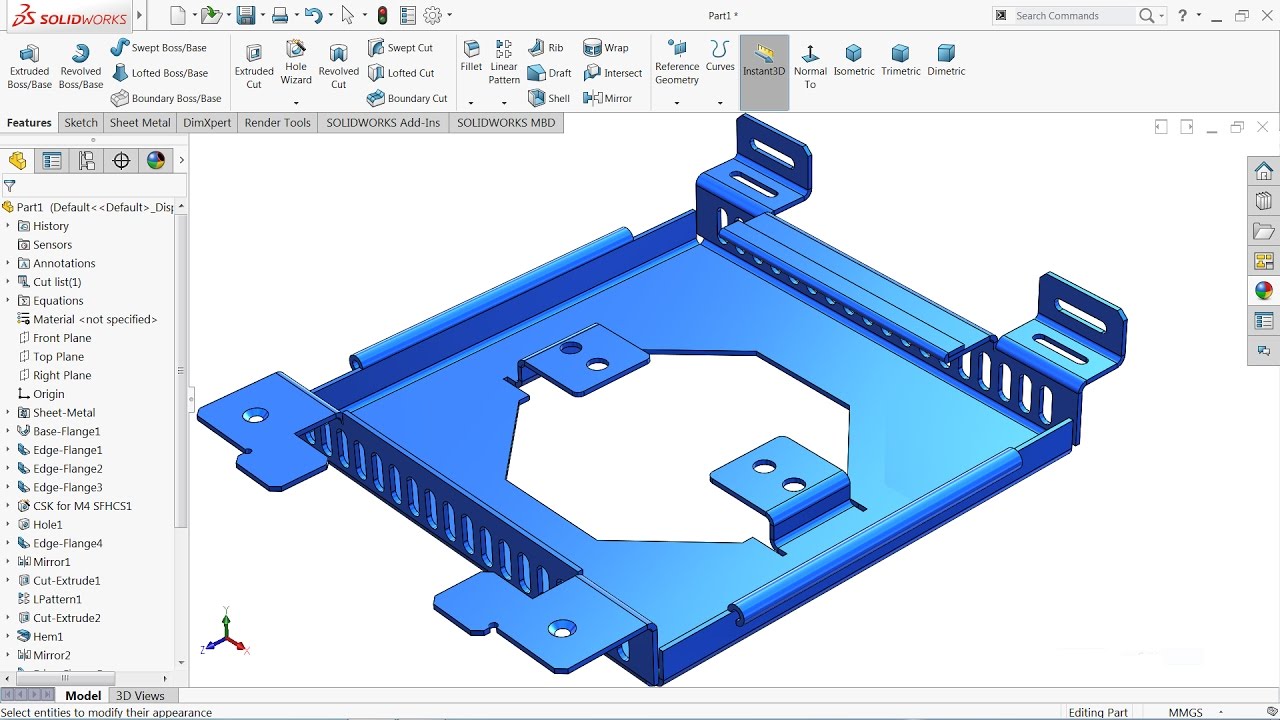The width and height of the screenshot is (1280, 720).
Task: Select the Swept Cut tool
Action: 404,47
